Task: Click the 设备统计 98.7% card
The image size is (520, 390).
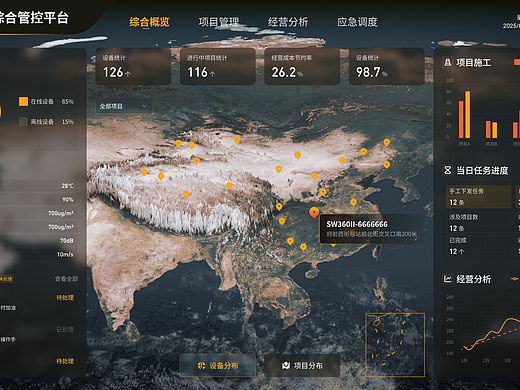Action: tap(387, 66)
